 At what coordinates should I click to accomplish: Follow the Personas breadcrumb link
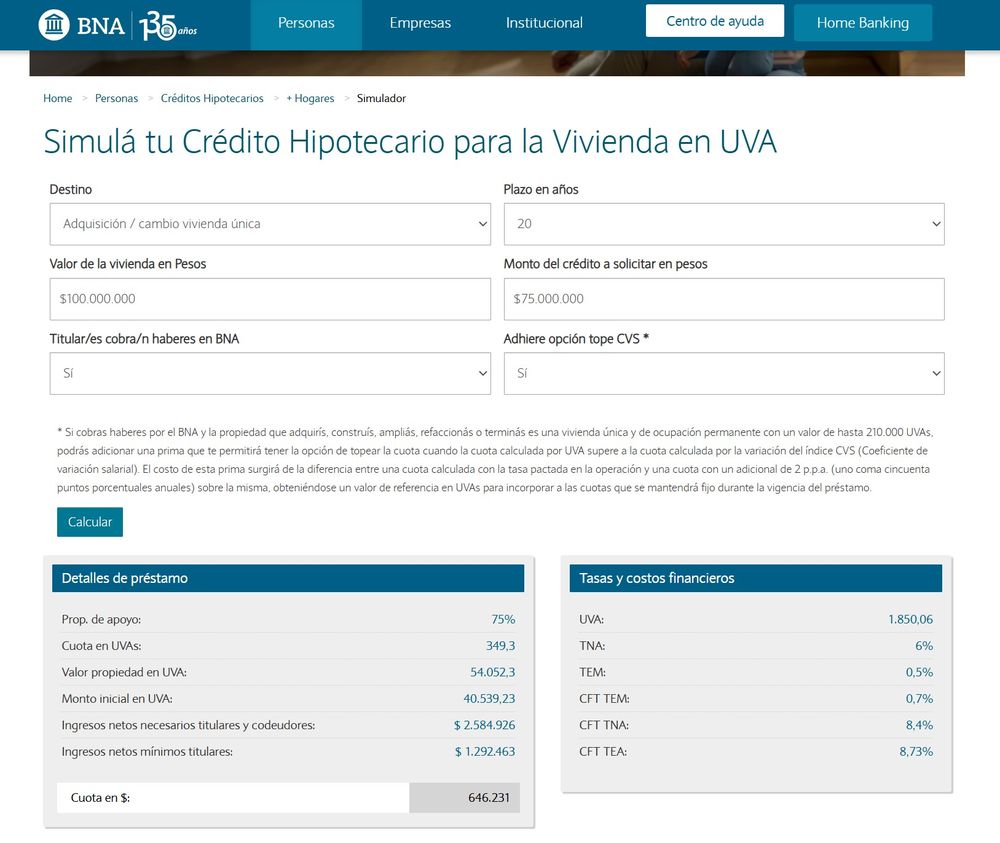[x=116, y=98]
